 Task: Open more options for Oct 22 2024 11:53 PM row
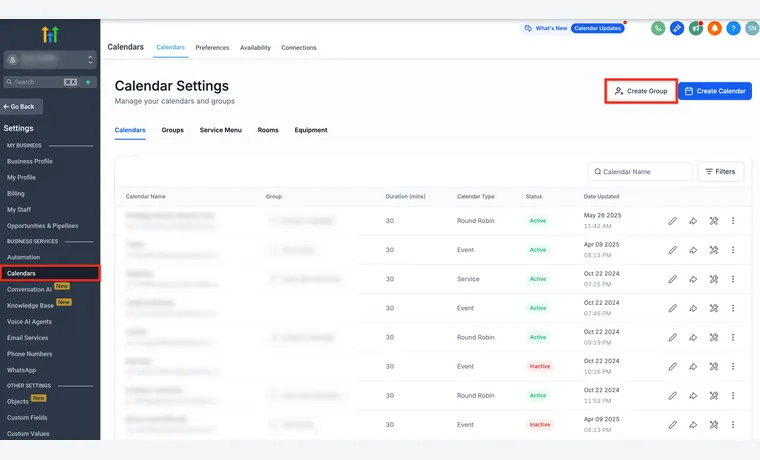733,396
